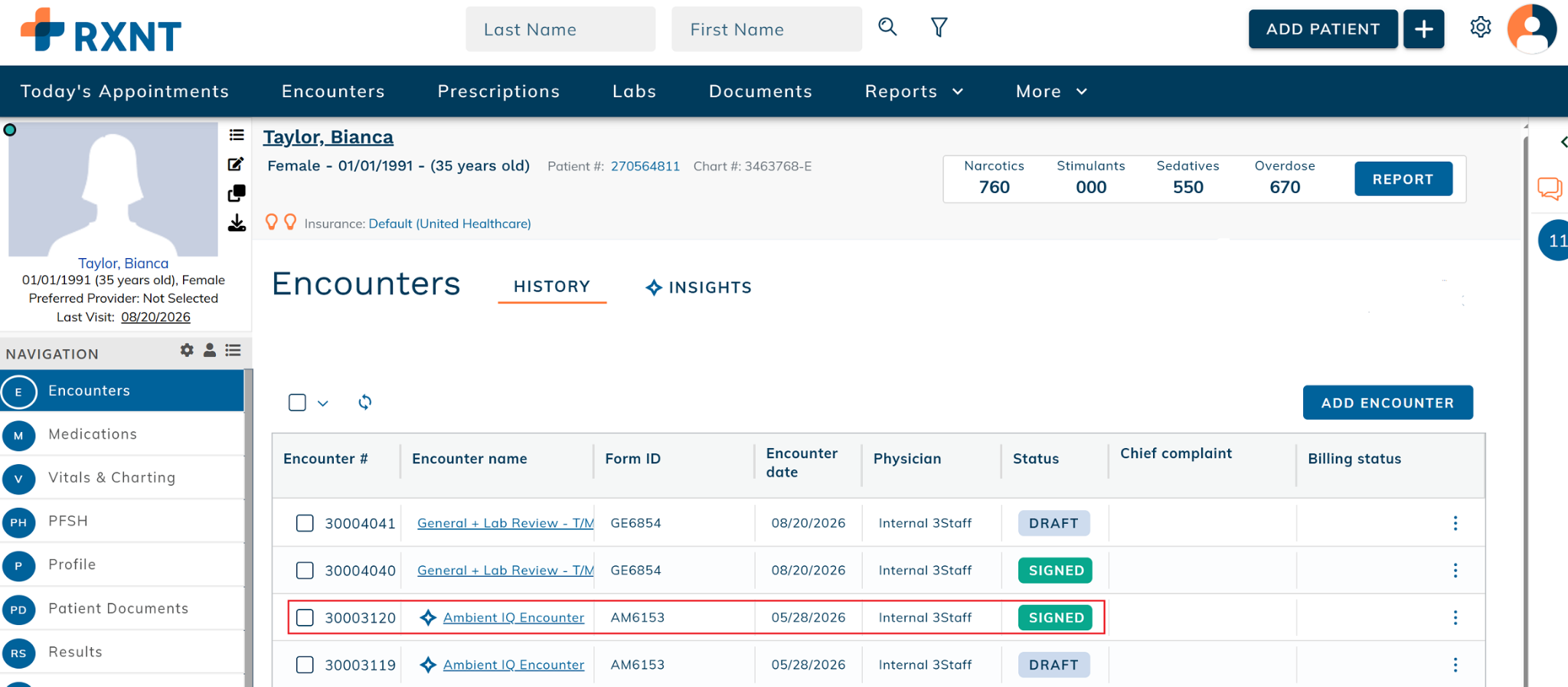Check the box for encounter 30004041
Viewport: 1568px width, 687px height.
[305, 523]
